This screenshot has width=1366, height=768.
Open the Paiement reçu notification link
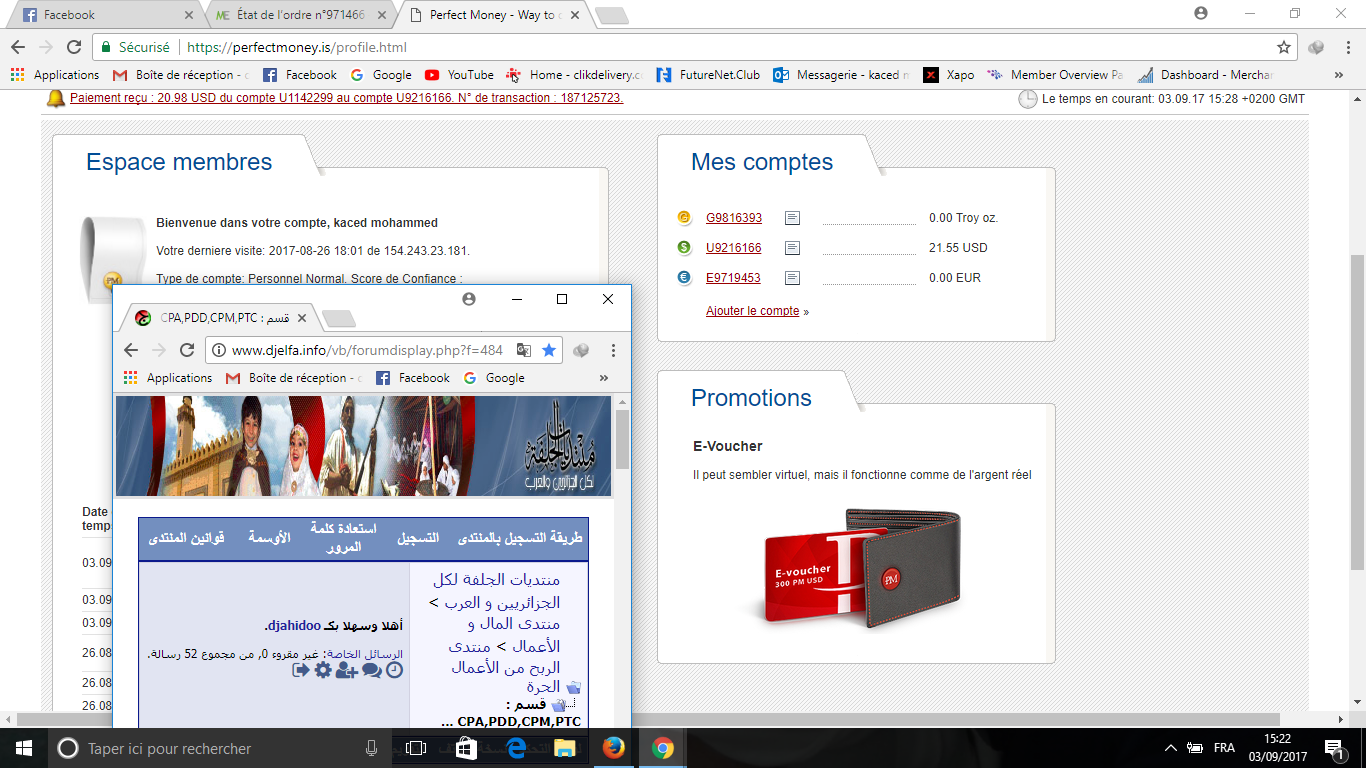pyautogui.click(x=347, y=98)
